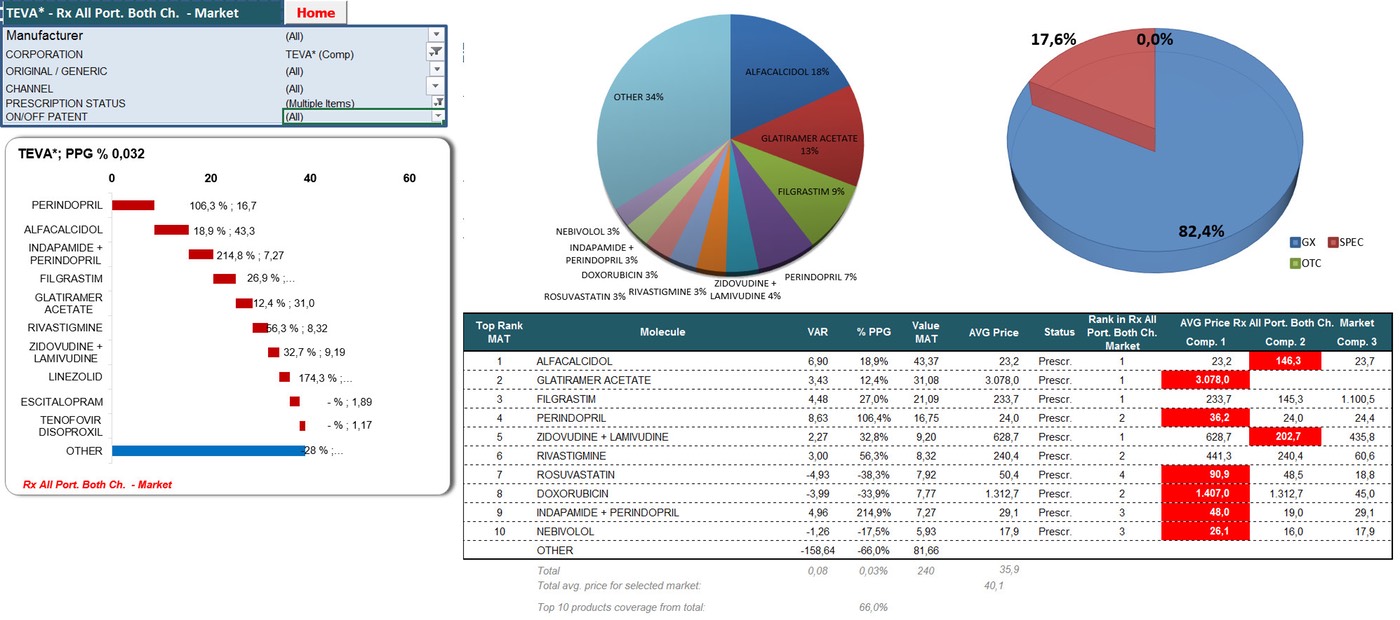The width and height of the screenshot is (1400, 620).
Task: Click the OTC green legend swatch
Action: [x=1294, y=263]
